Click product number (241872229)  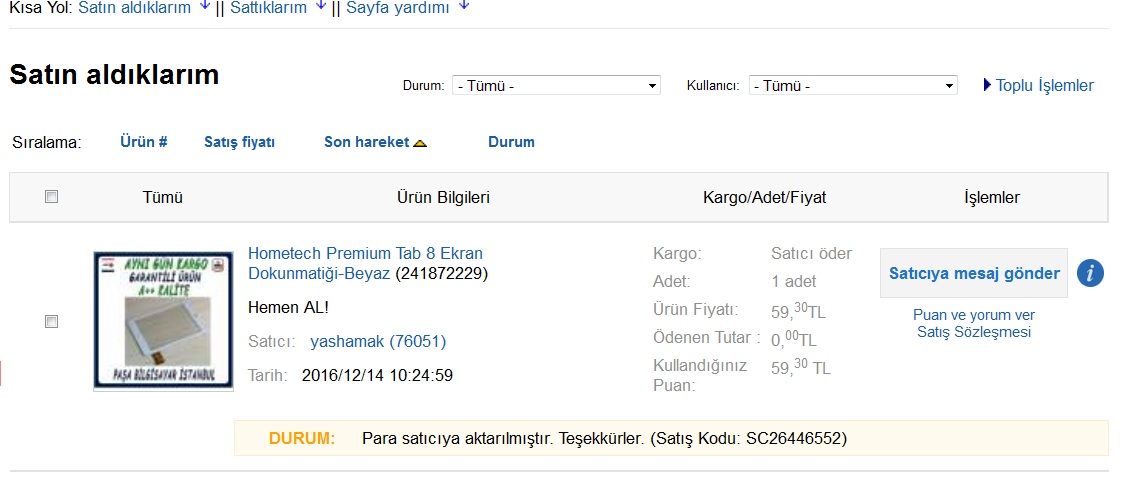click(442, 274)
